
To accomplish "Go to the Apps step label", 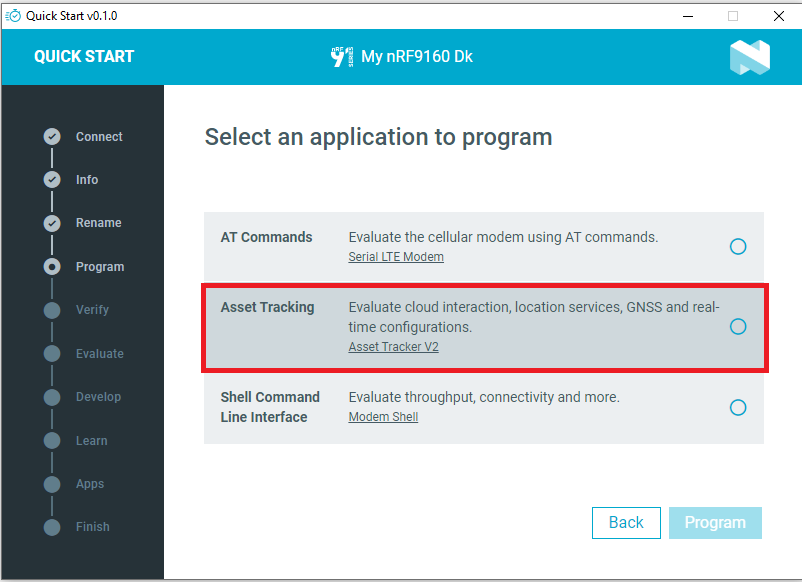I will (x=90, y=484).
